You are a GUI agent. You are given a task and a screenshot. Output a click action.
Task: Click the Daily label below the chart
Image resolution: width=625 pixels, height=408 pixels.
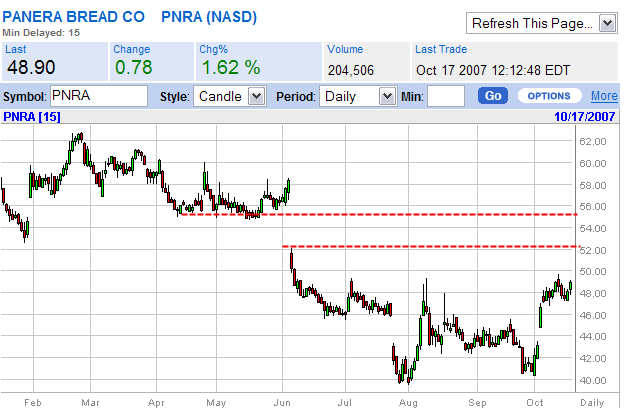(x=592, y=403)
